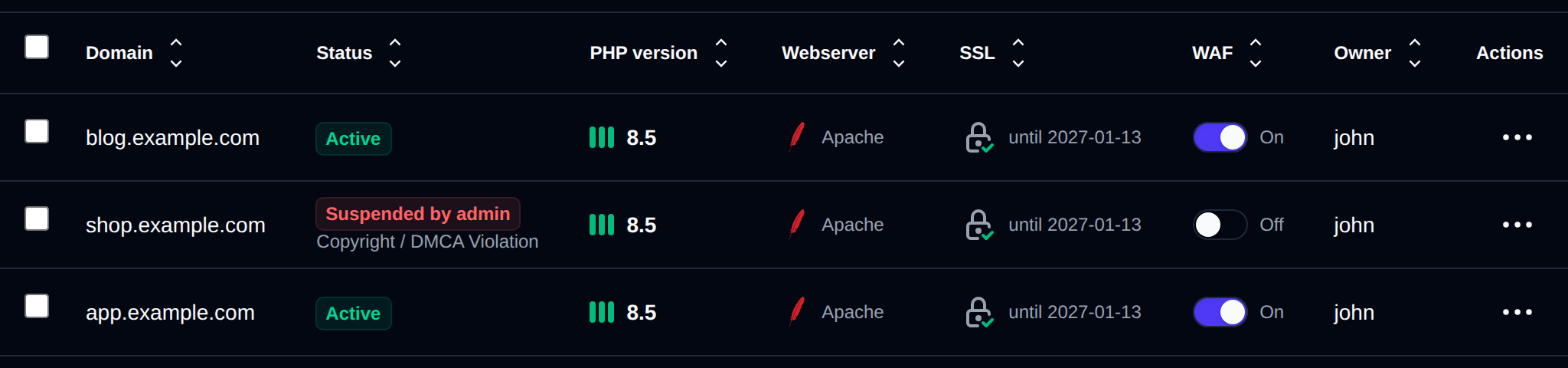Click Apache label in blog.example.com row
Viewport: 1568px width, 368px height.
[x=852, y=138]
